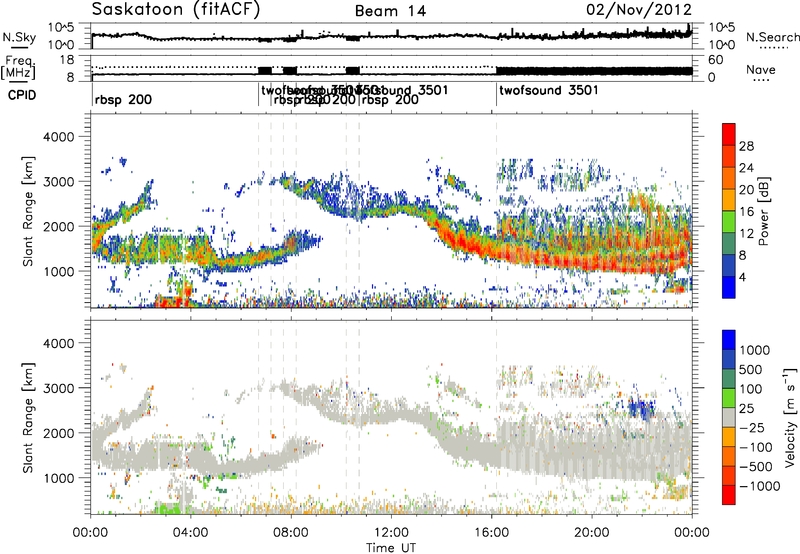Click the "12" tick on the power colorbar

coord(746,234)
